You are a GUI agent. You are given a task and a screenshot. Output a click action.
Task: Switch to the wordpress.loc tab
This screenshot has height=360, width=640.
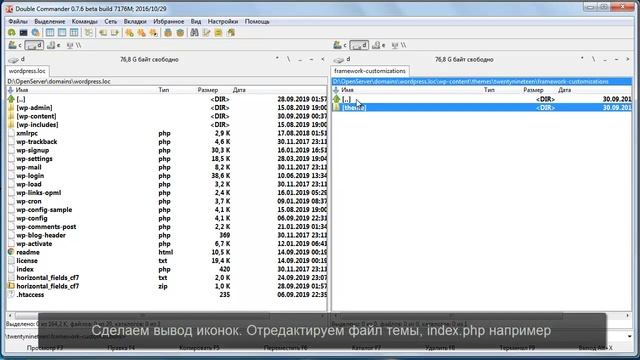pyautogui.click(x=27, y=71)
